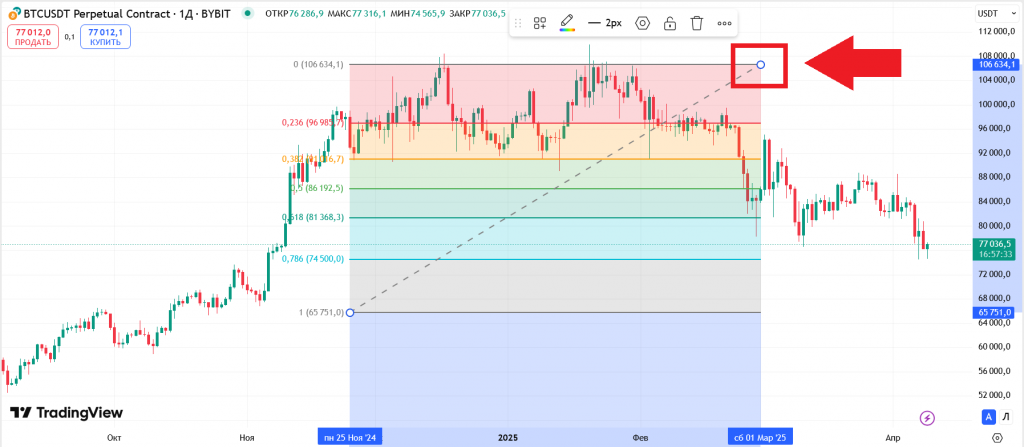Click the Фев label on time axis

641,437
